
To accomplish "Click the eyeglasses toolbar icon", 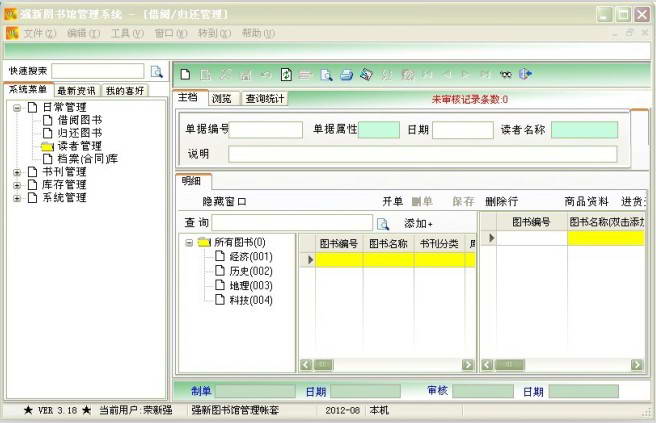I will point(505,74).
